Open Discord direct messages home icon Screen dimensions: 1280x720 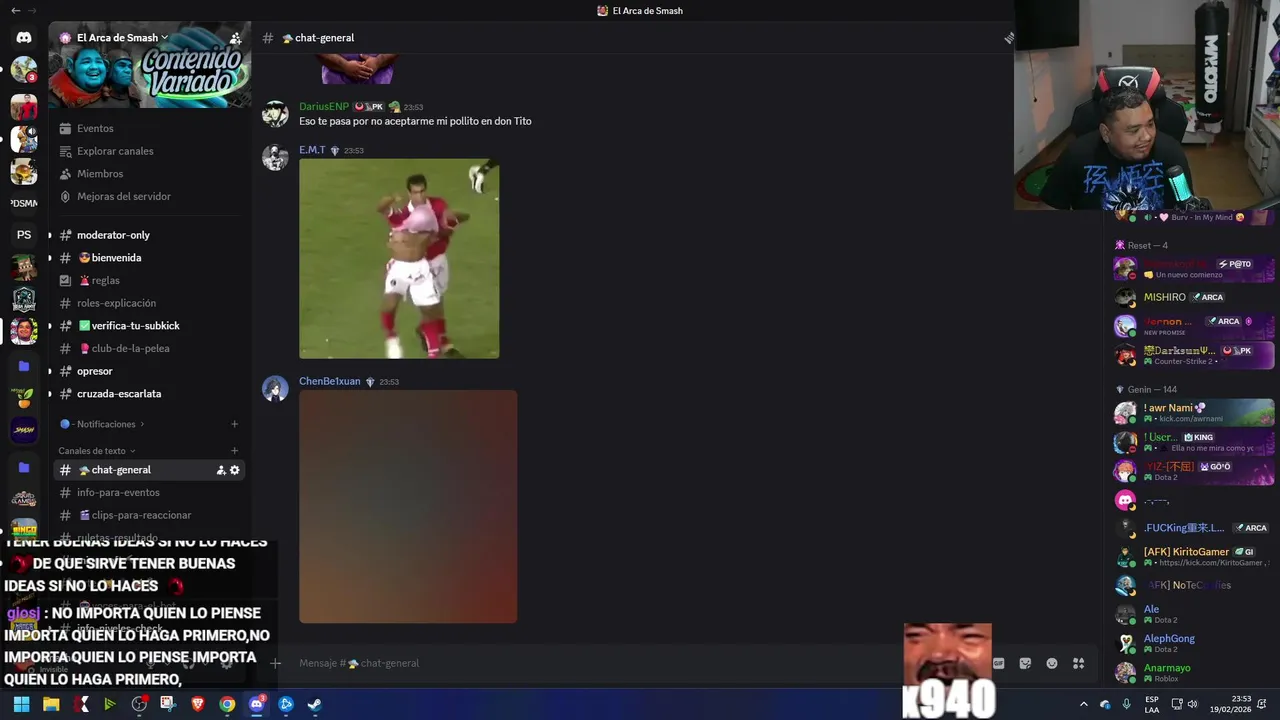(x=24, y=37)
